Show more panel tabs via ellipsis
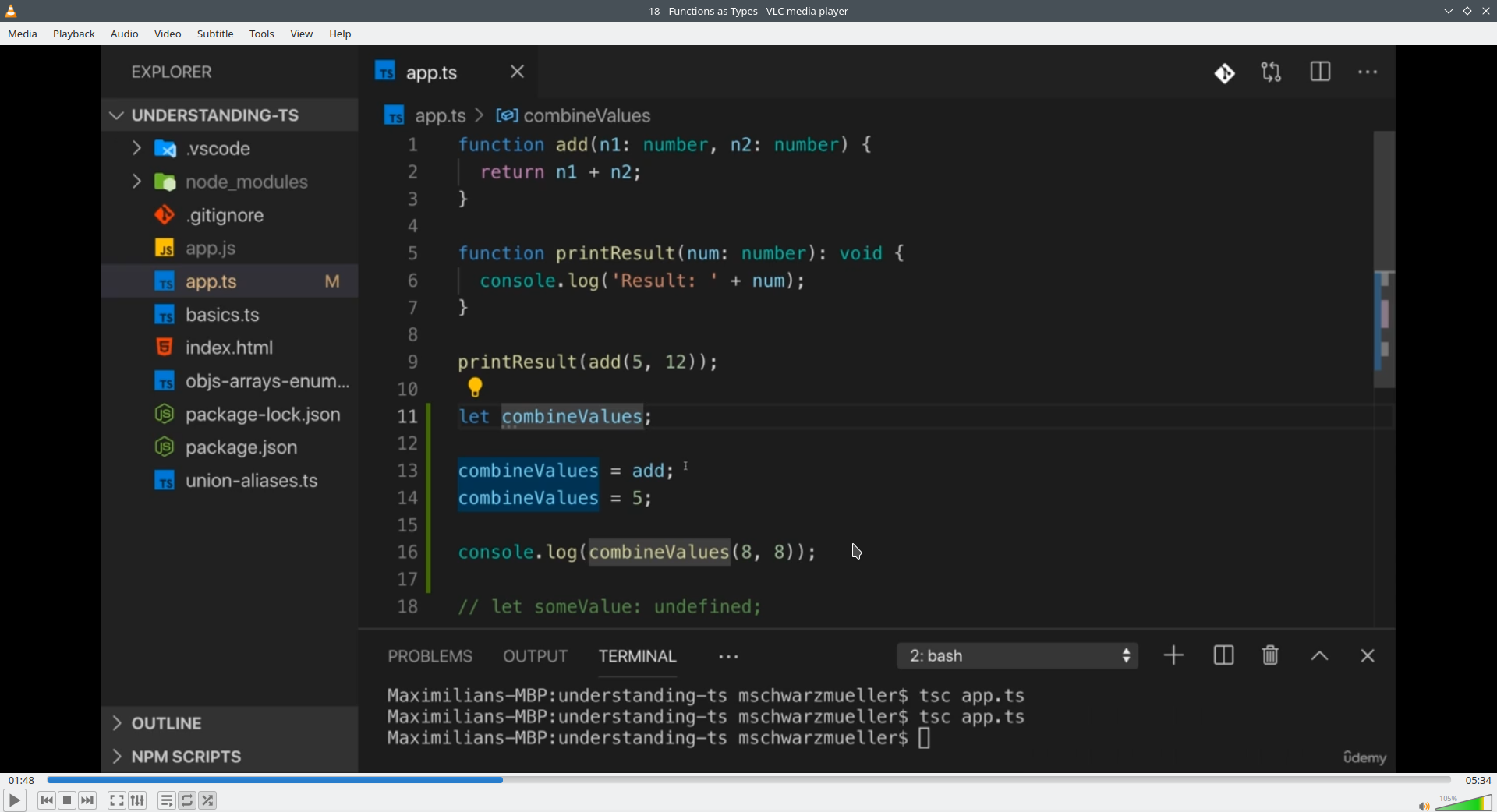1497x812 pixels. pos(728,657)
